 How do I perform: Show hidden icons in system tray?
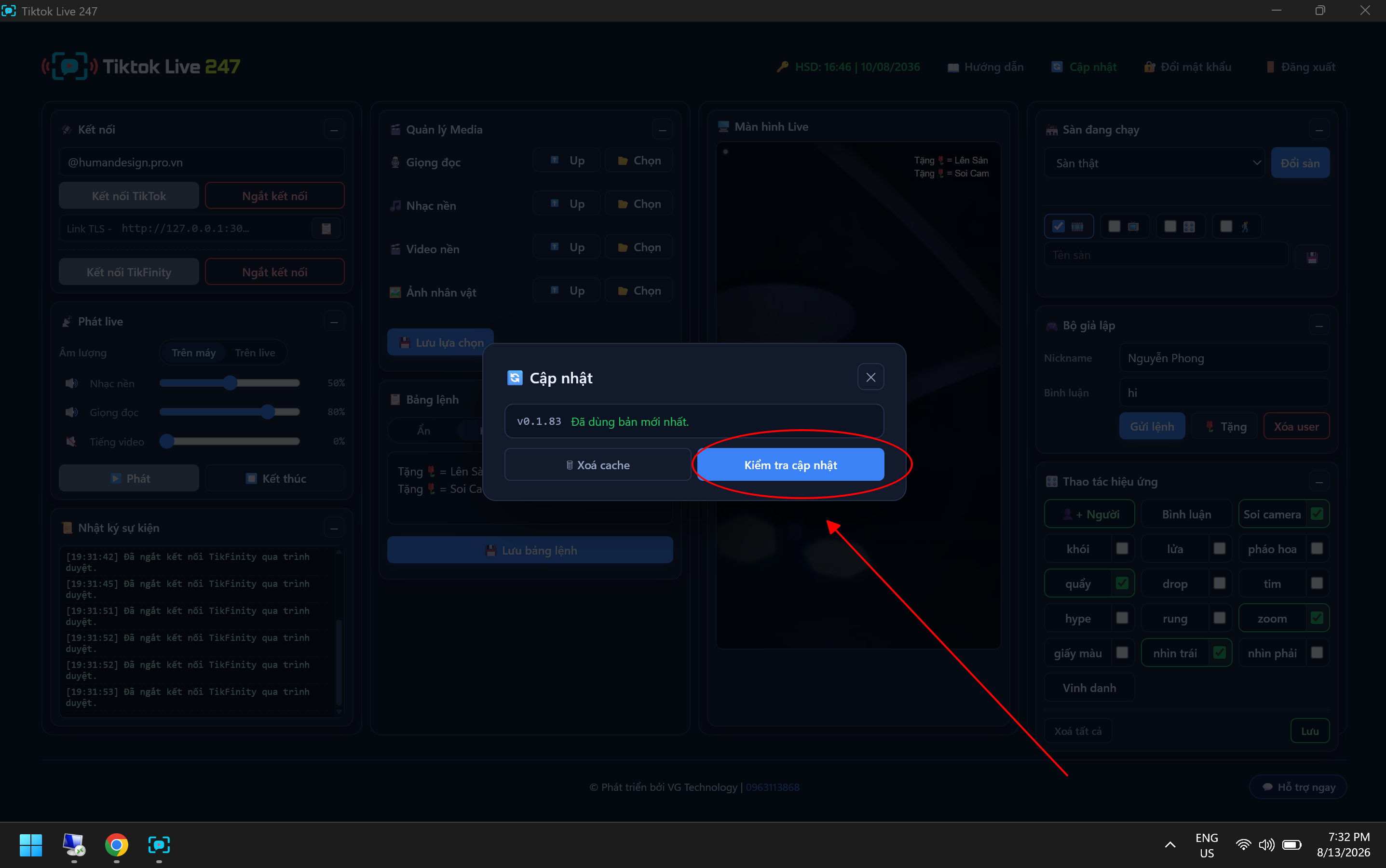[x=1170, y=845]
